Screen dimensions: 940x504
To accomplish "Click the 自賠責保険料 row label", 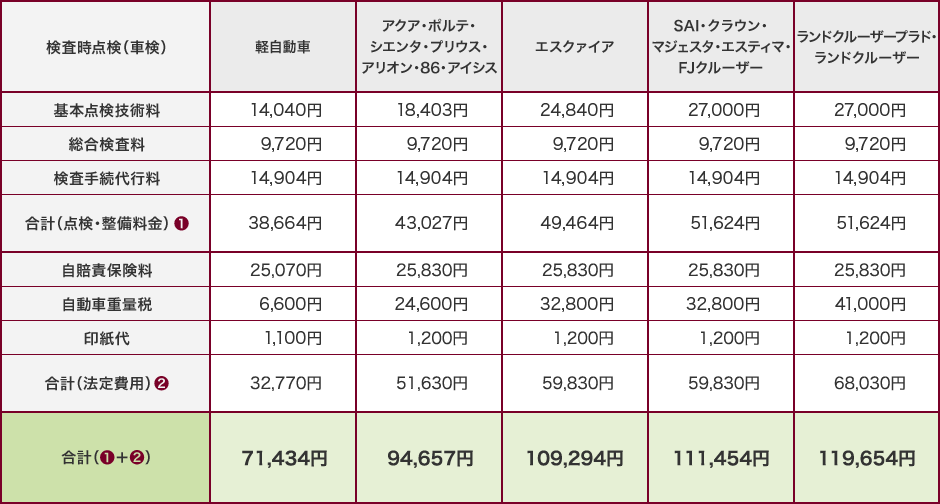I will click(106, 270).
